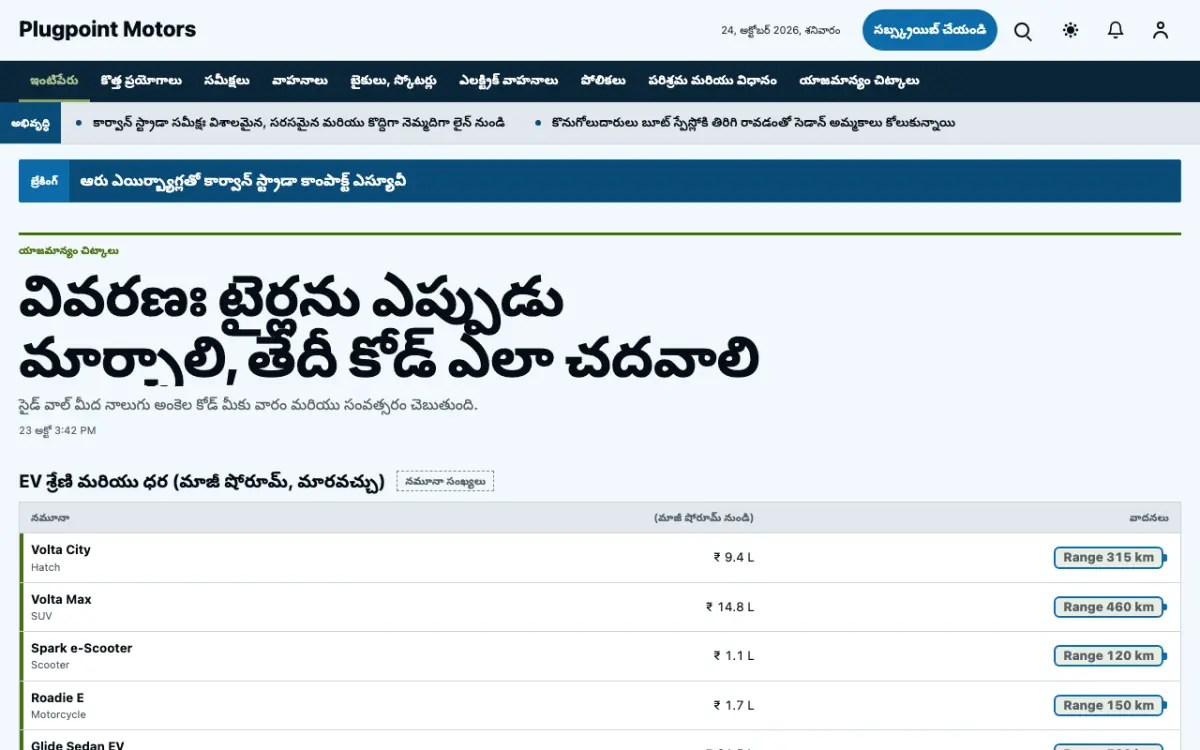Select the Roadie E row name
Screen dimensions: 1200x750
point(57,698)
